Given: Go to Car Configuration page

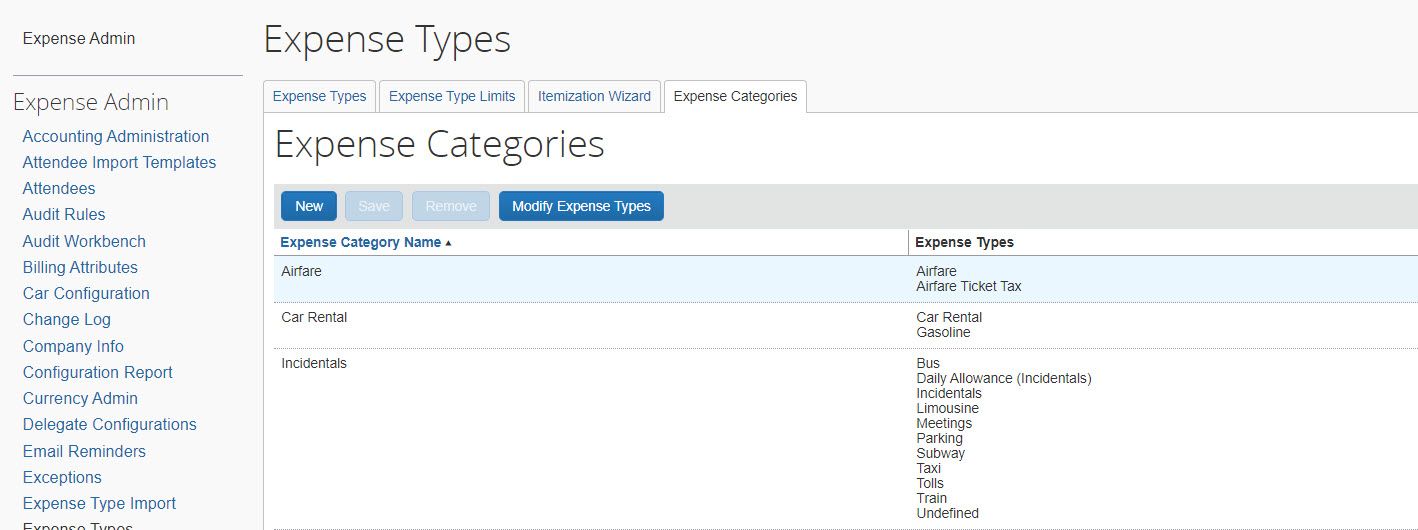Looking at the screenshot, I should pos(86,293).
